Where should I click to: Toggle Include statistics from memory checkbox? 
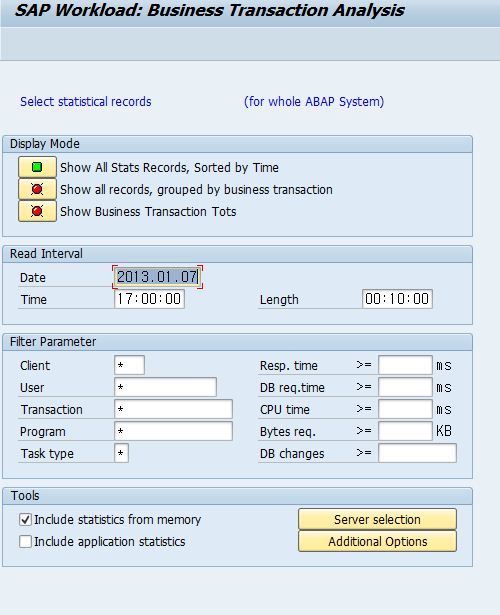click(25, 520)
